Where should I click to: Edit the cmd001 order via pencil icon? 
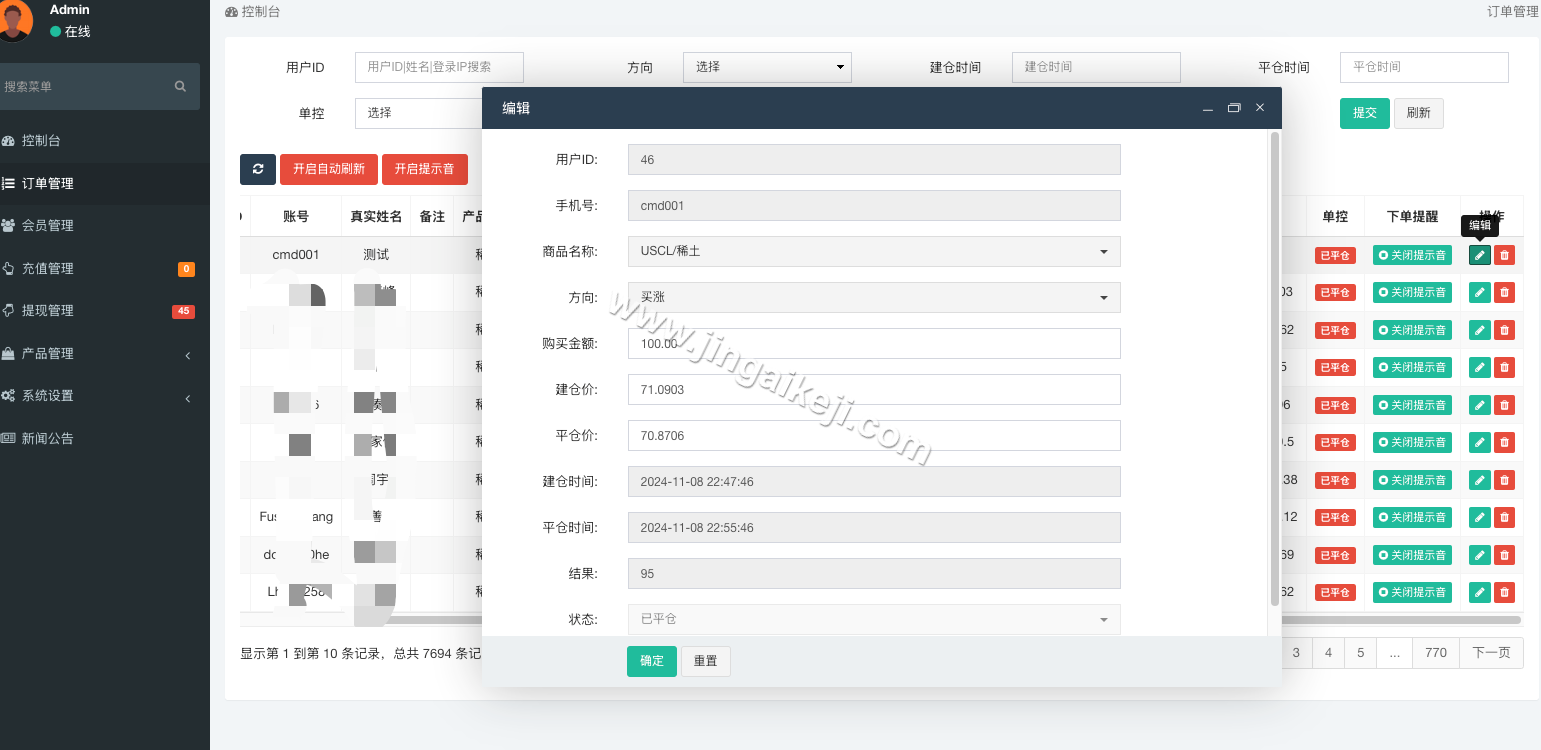coord(1479,255)
